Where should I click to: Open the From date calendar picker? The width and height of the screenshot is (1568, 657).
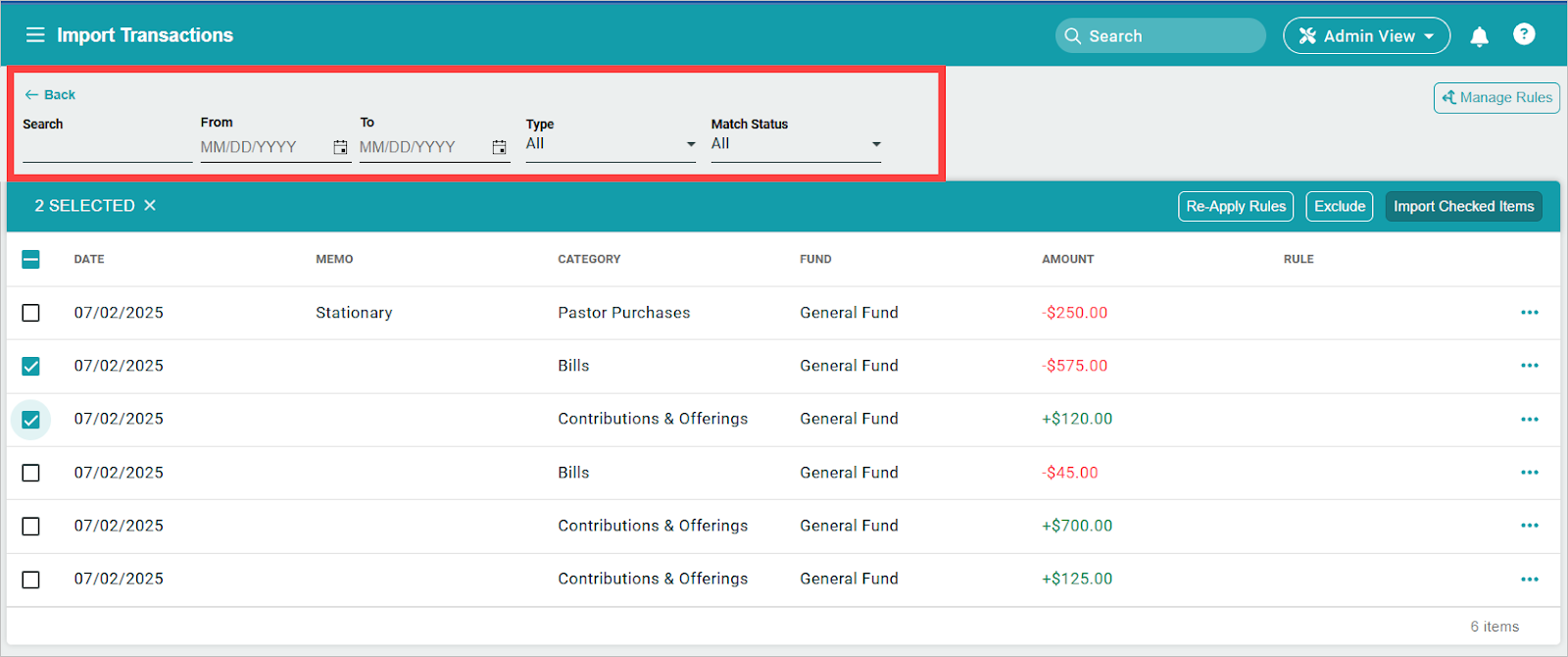tap(340, 147)
